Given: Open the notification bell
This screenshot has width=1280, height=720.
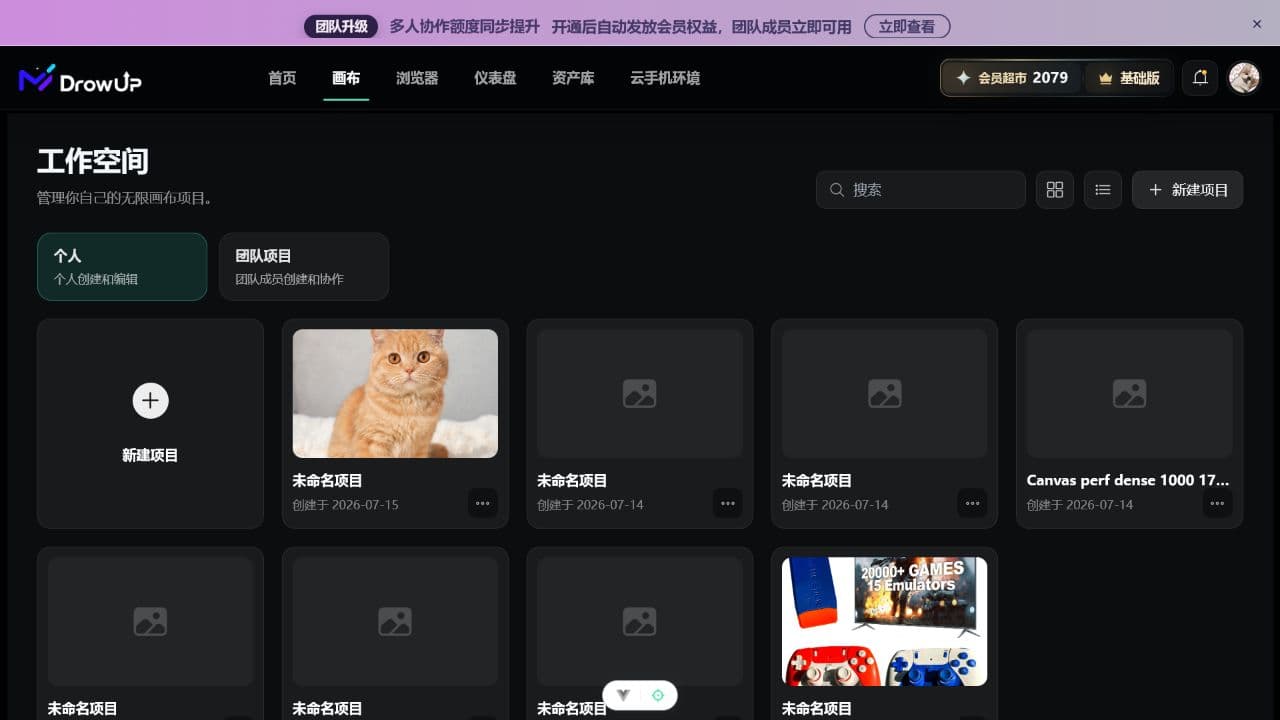Looking at the screenshot, I should tap(1200, 78).
